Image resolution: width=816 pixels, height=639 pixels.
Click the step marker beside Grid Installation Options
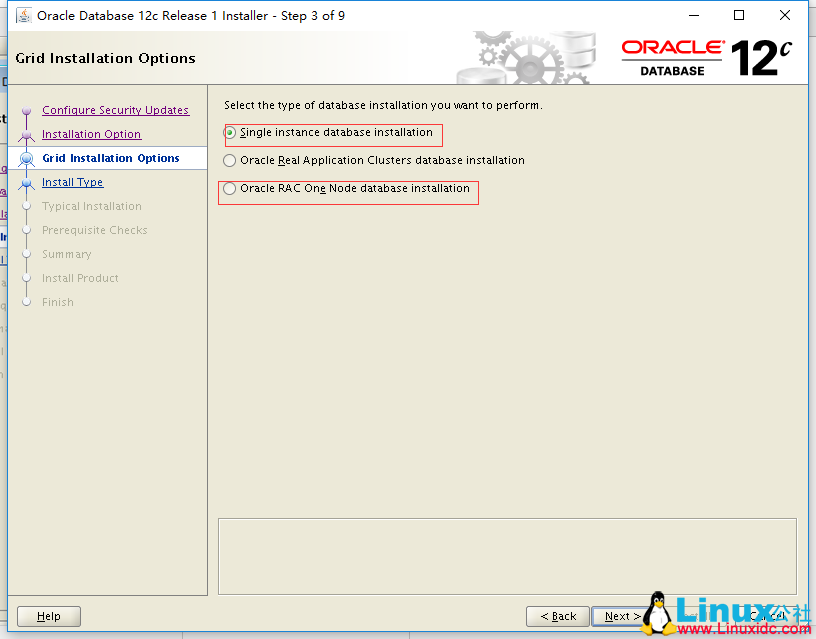[27, 158]
